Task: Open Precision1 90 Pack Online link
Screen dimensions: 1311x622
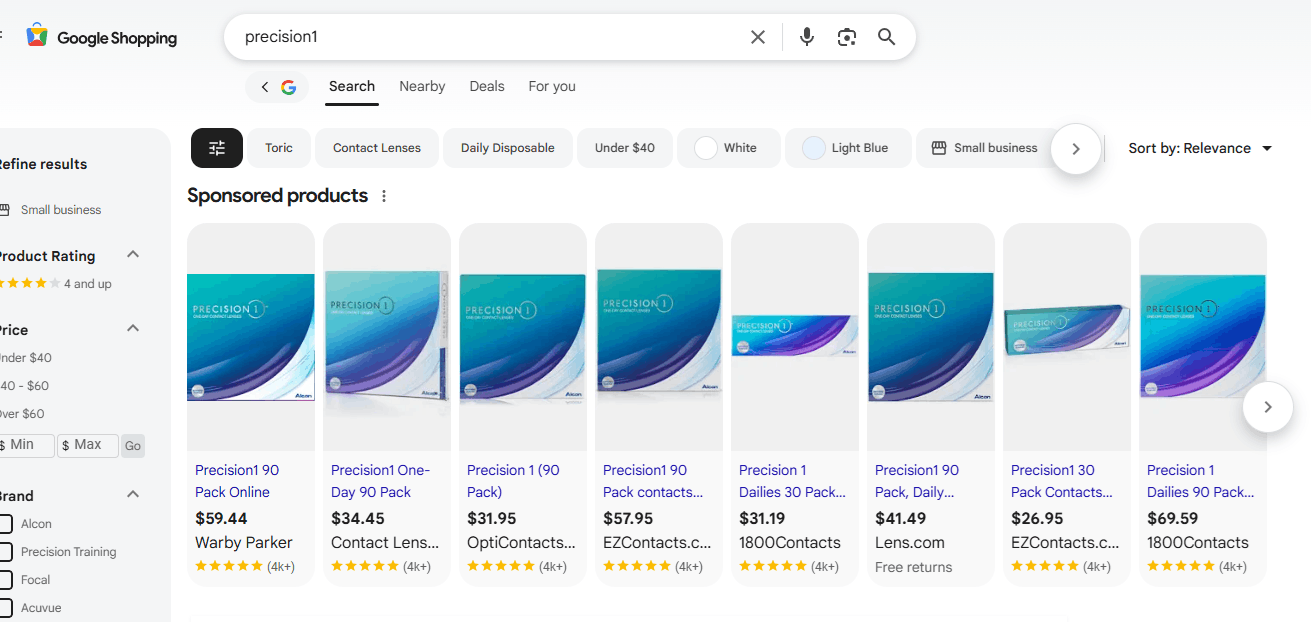Action: (x=237, y=481)
